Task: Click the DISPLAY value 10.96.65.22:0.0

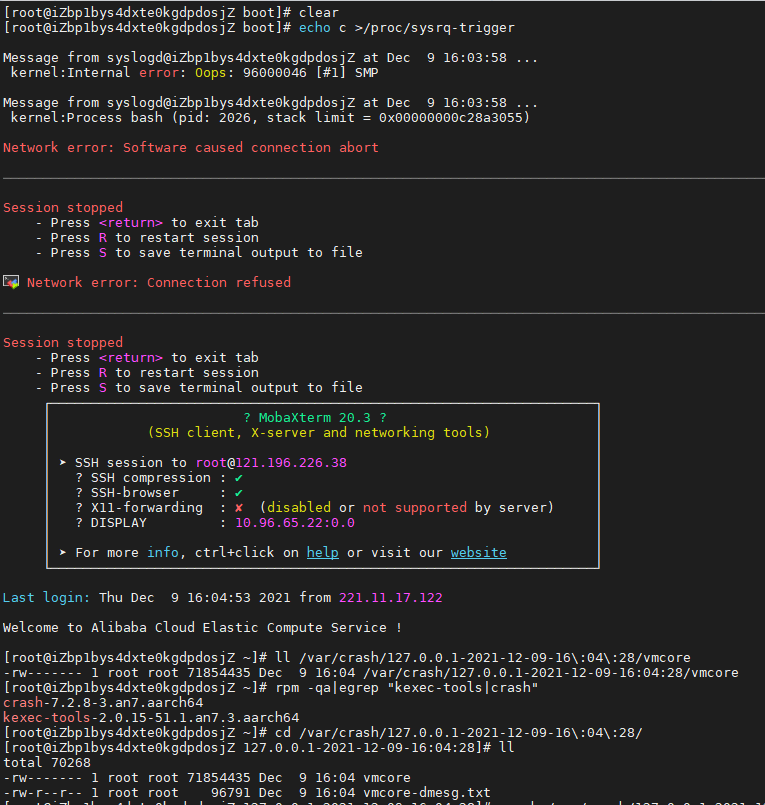Action: click(294, 523)
